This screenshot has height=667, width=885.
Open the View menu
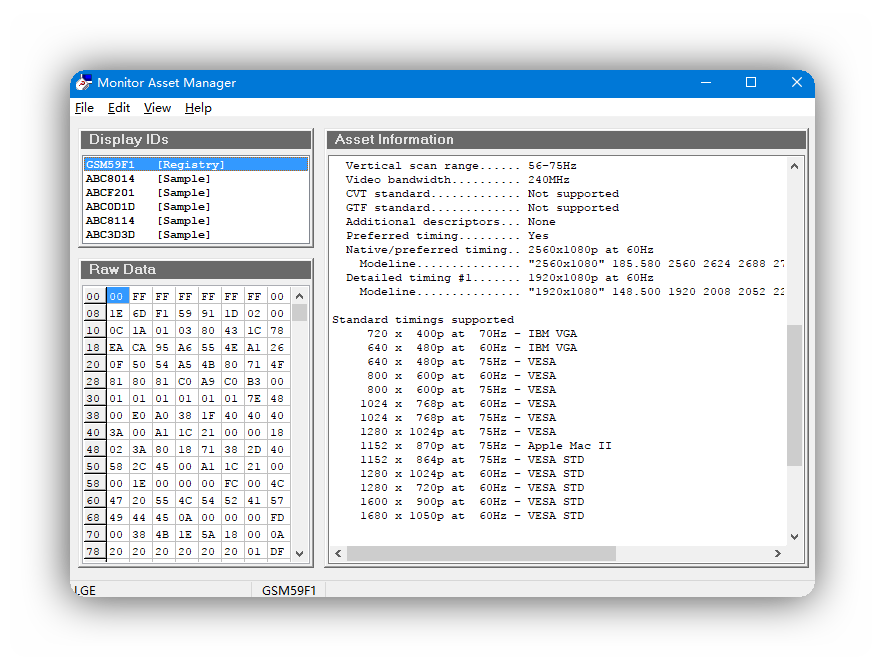tap(157, 108)
